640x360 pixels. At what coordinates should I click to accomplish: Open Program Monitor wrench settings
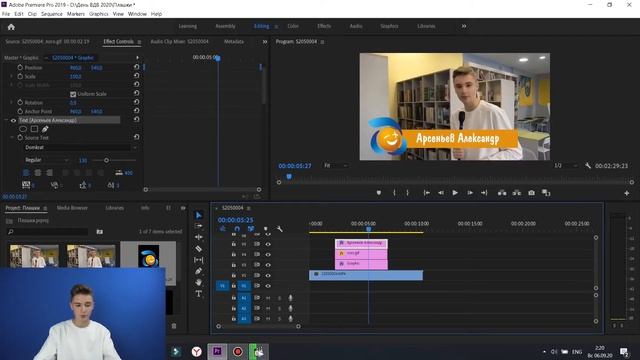(x=588, y=166)
